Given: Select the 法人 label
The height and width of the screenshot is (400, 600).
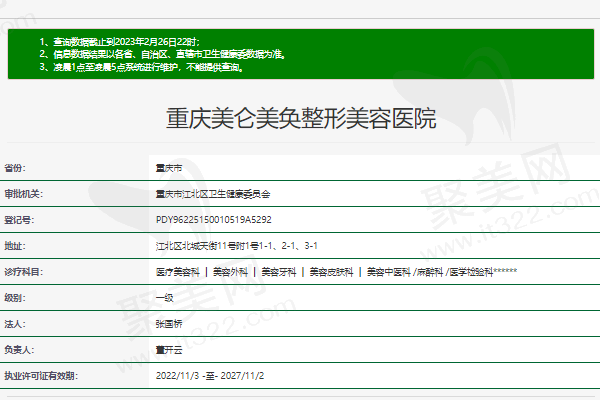Looking at the screenshot, I should click(15, 324).
